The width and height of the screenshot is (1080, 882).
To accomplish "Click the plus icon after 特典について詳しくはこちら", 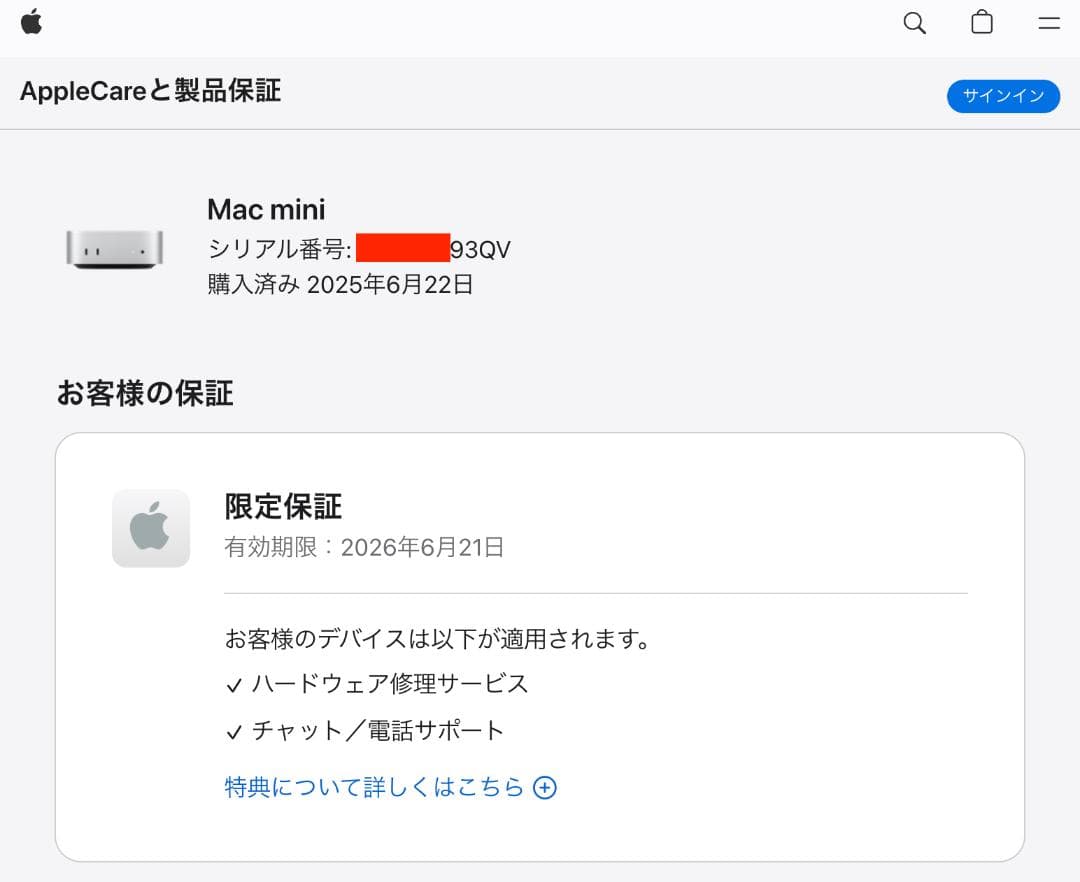I will 545,788.
